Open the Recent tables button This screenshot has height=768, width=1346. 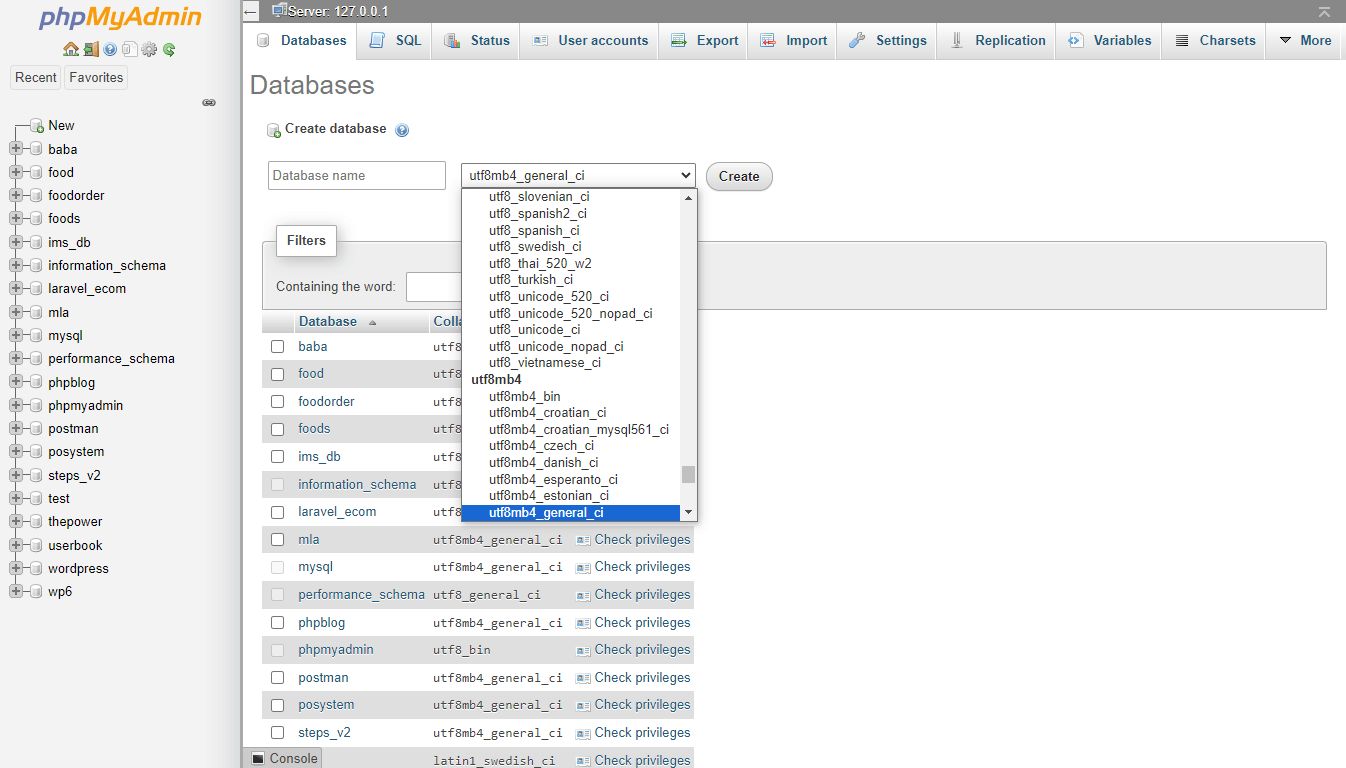tap(36, 78)
